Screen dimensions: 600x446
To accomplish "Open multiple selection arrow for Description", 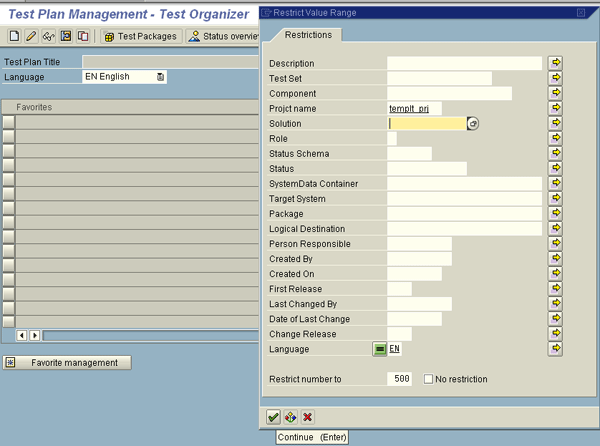I will (556, 63).
